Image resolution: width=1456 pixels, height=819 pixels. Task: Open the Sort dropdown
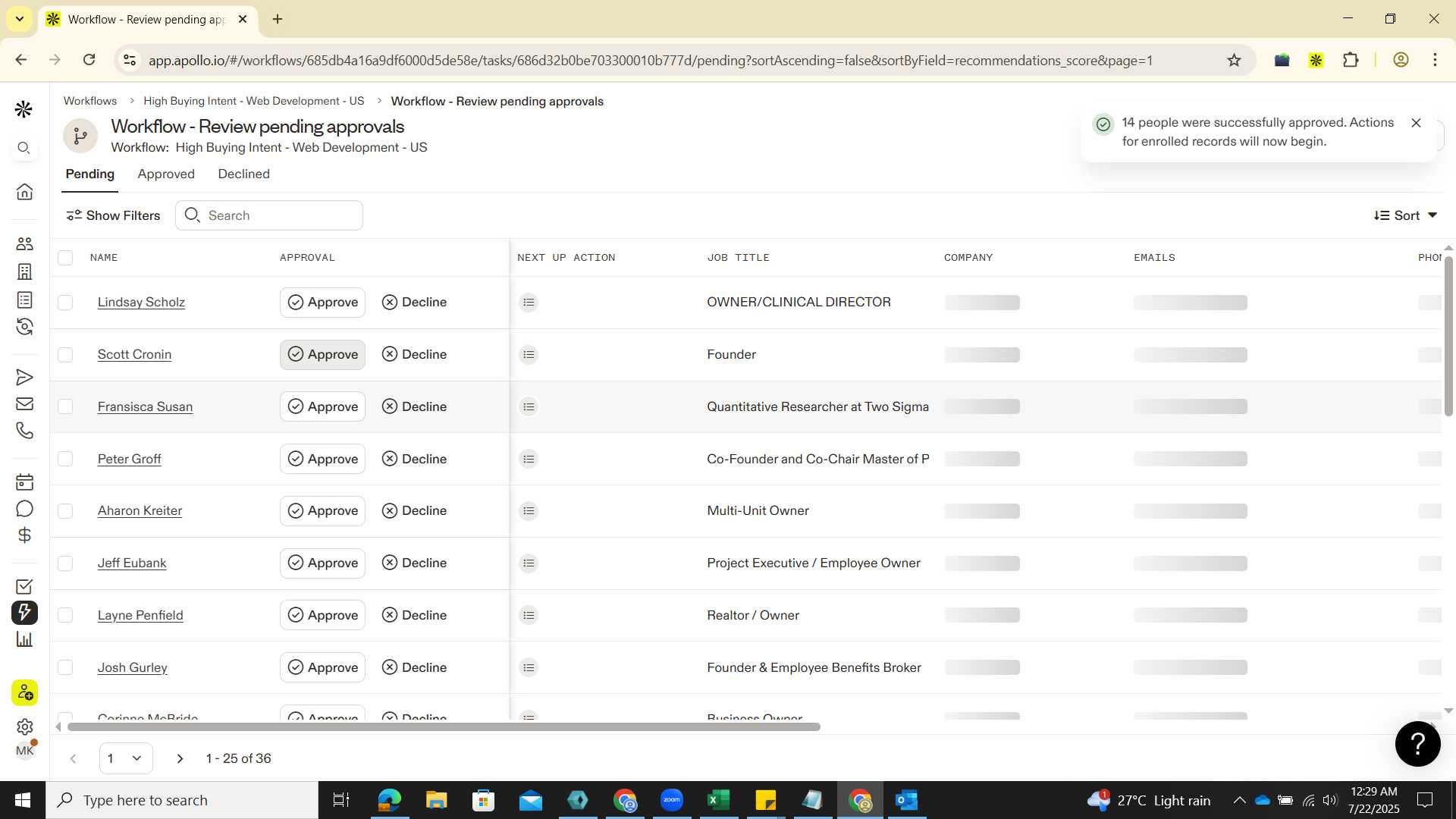(x=1405, y=215)
